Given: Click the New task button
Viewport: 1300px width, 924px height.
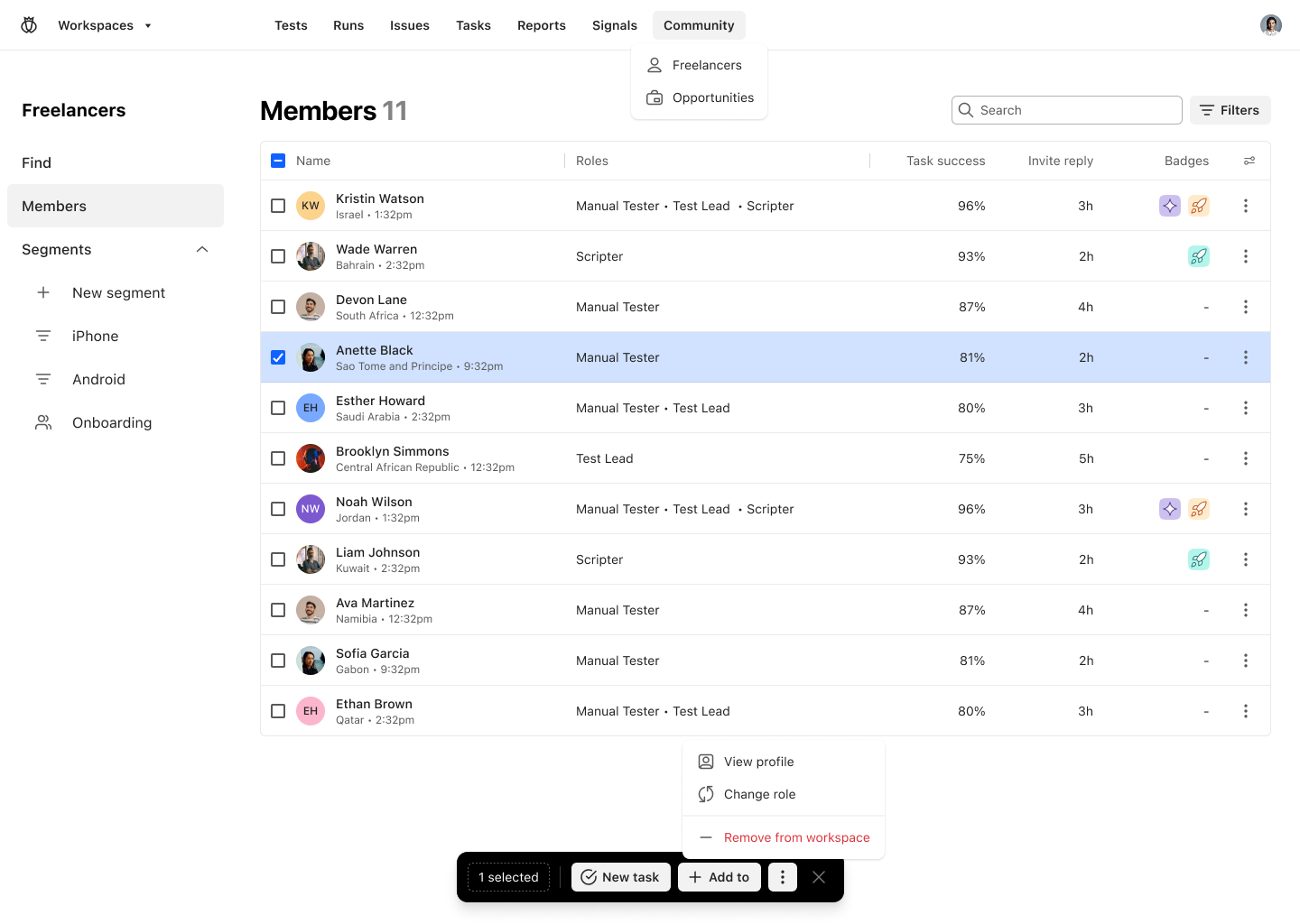Looking at the screenshot, I should click(x=620, y=876).
